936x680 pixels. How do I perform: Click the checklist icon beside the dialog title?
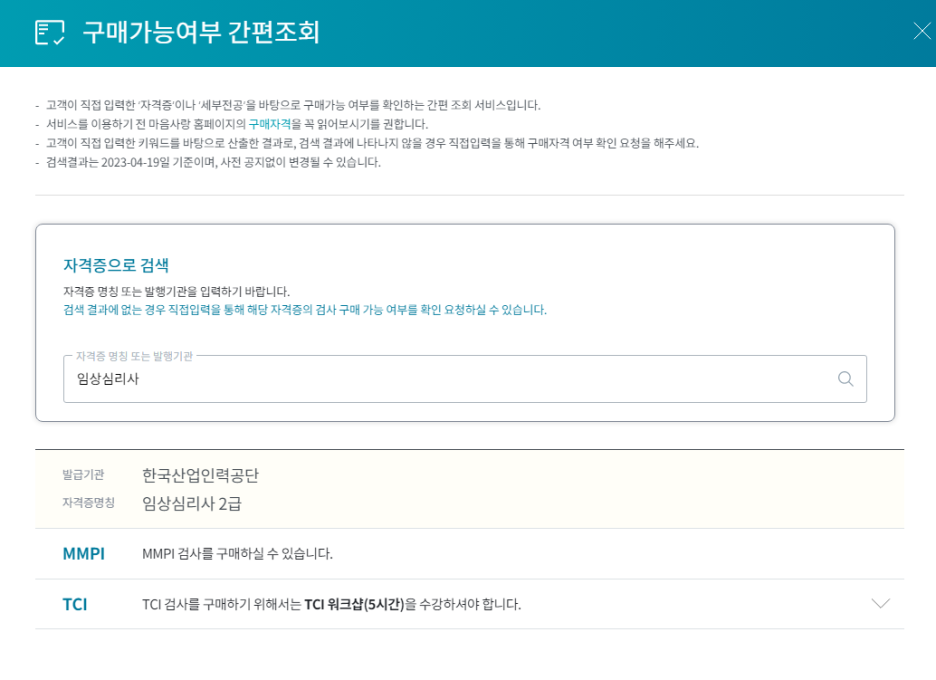click(x=50, y=32)
